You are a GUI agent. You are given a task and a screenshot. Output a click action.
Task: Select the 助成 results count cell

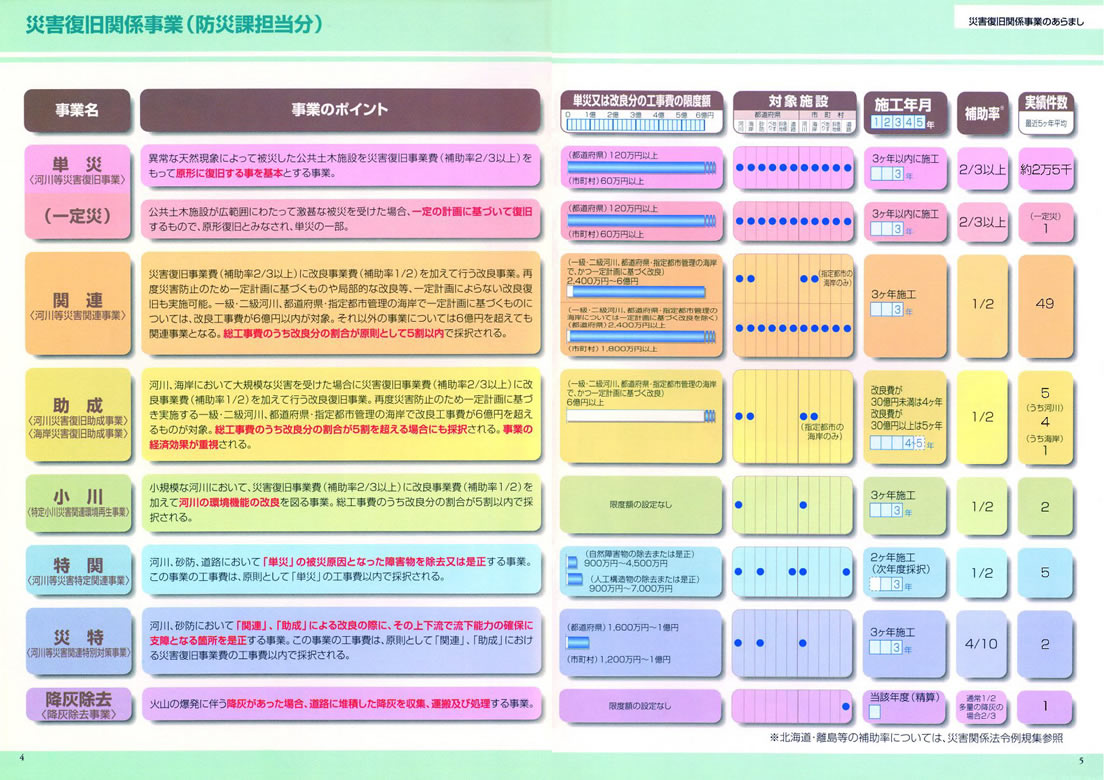coord(1046,417)
